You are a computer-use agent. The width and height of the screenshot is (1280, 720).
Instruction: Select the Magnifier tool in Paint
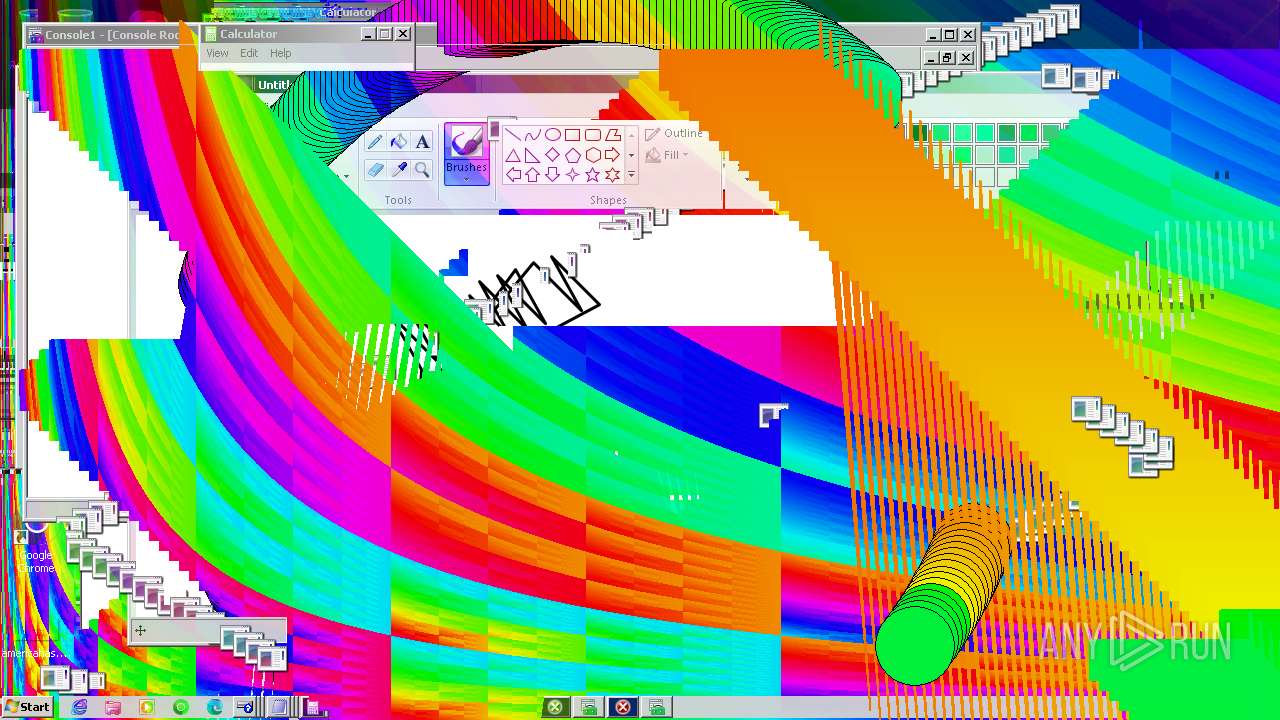[422, 170]
